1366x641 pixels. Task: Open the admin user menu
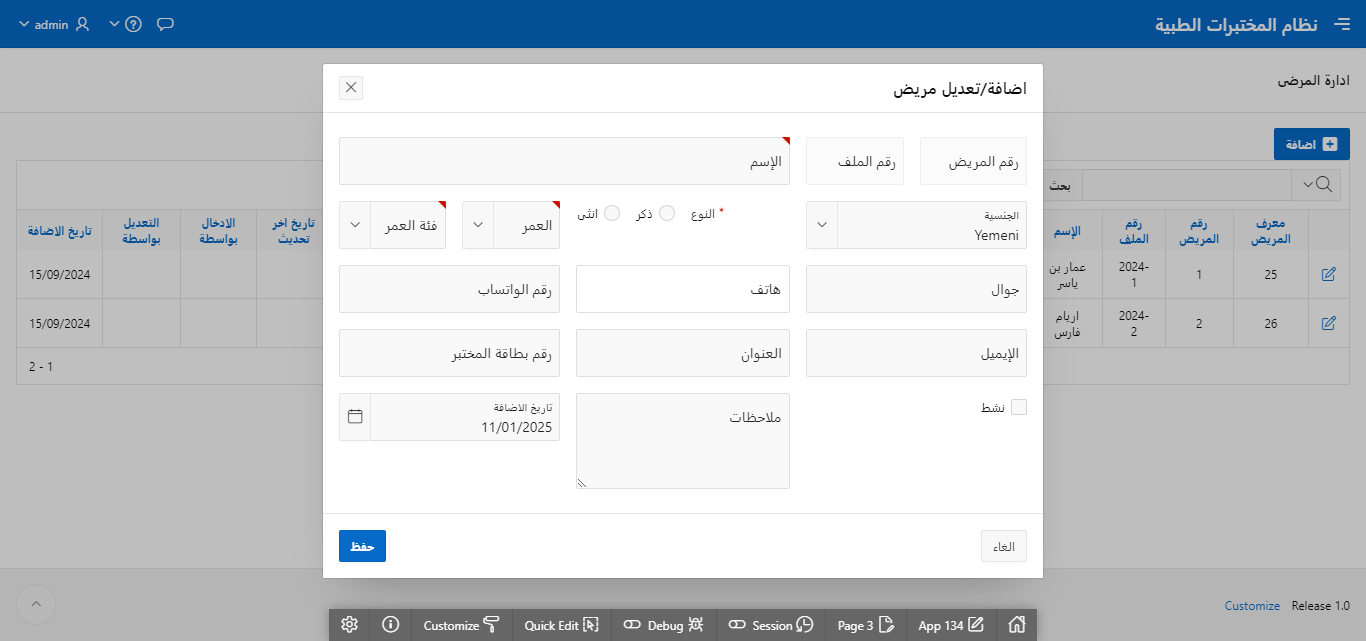tap(54, 24)
